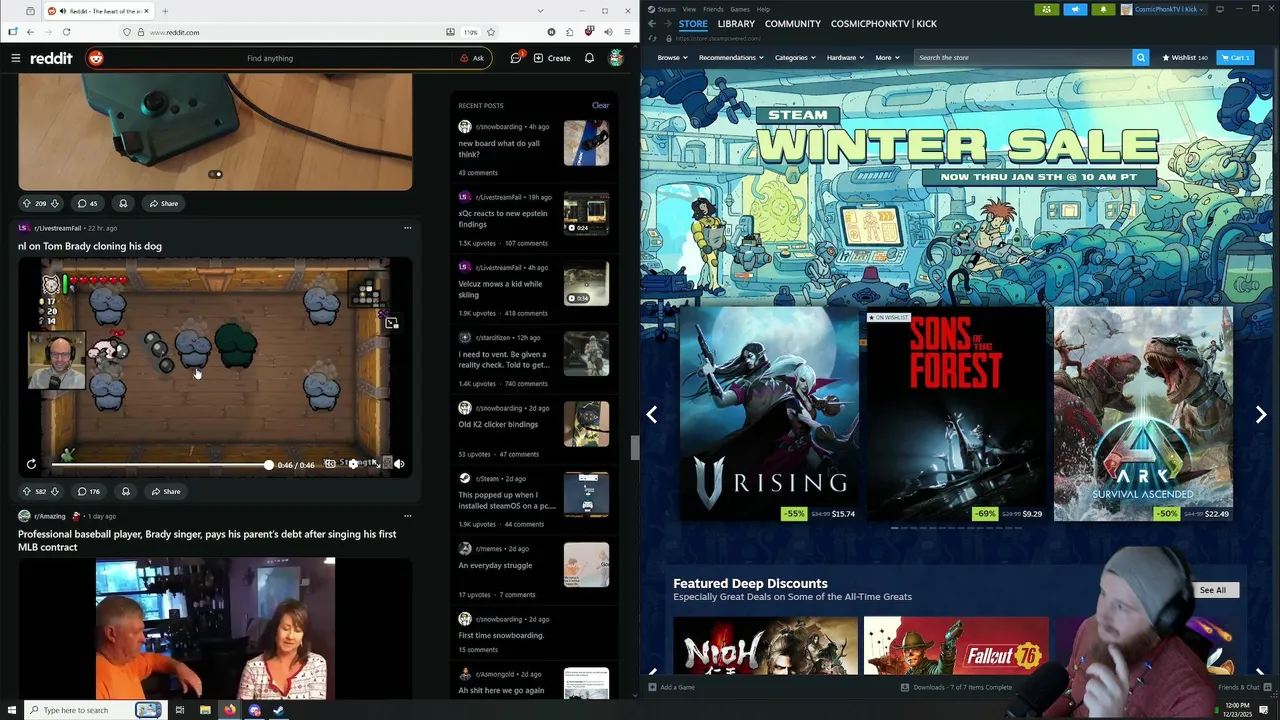Share the Tom Brady cloning dog post
The width and height of the screenshot is (1280, 720).
pos(166,491)
